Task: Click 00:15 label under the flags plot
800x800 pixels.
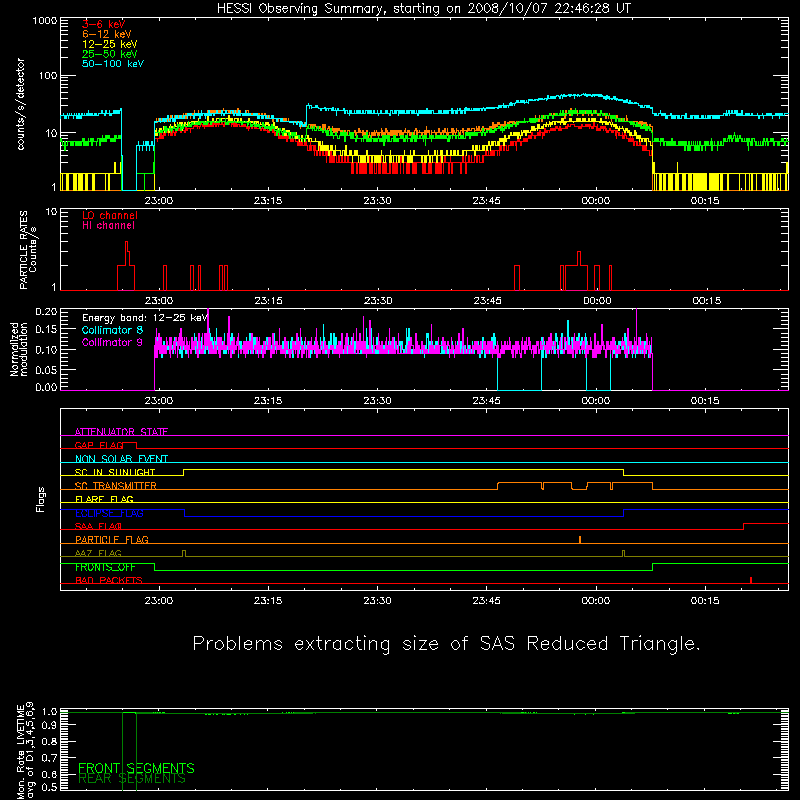Action: (705, 601)
